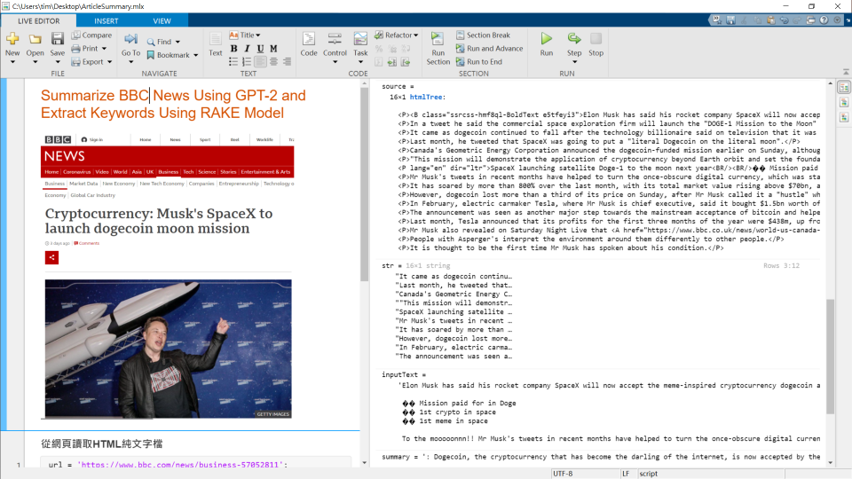The image size is (852, 479).
Task: Switch to the VIEW tab
Action: tap(161, 21)
